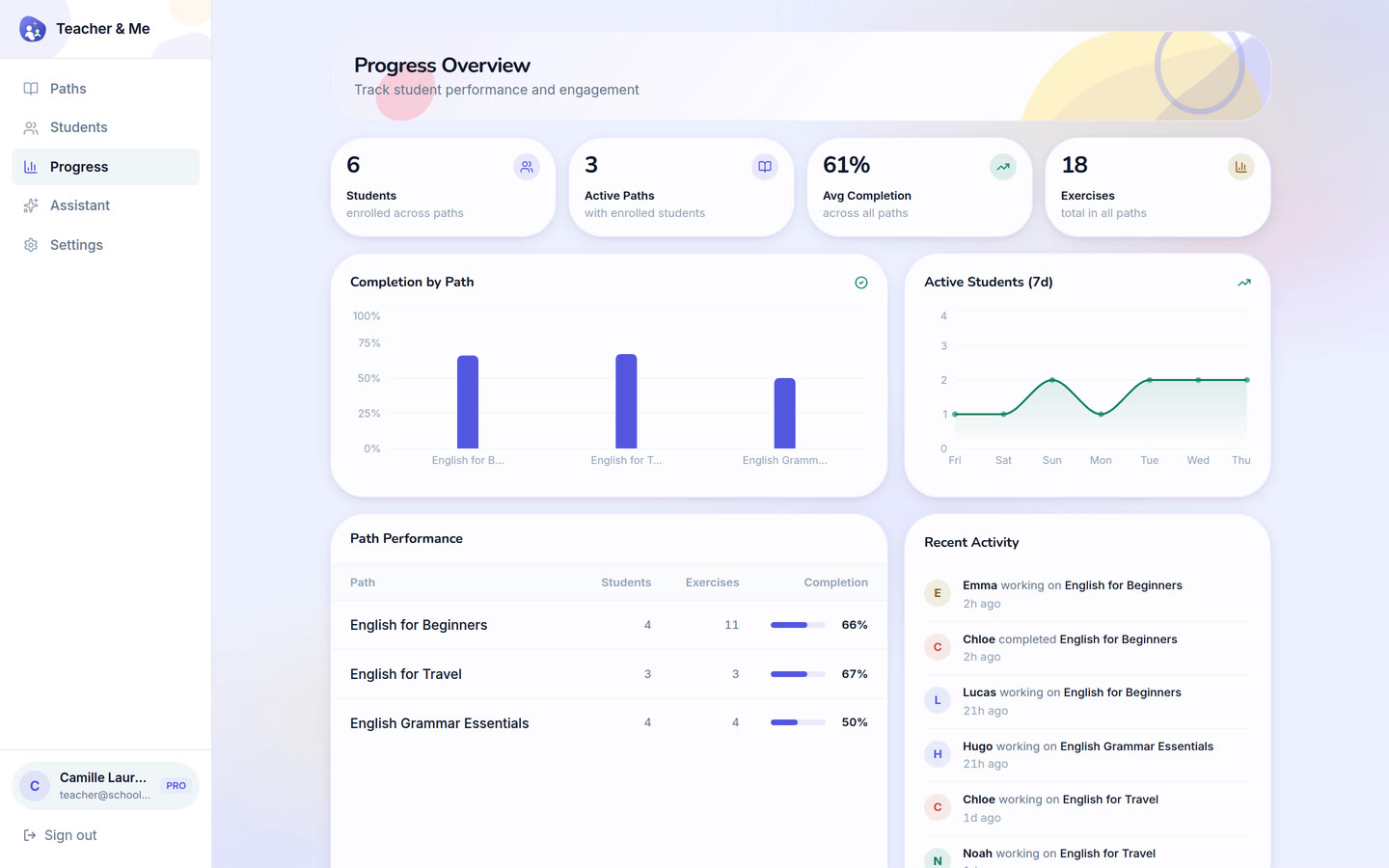This screenshot has height=868, width=1389.
Task: Click the user avatar with letter C in sidebar
Action: pyautogui.click(x=35, y=786)
